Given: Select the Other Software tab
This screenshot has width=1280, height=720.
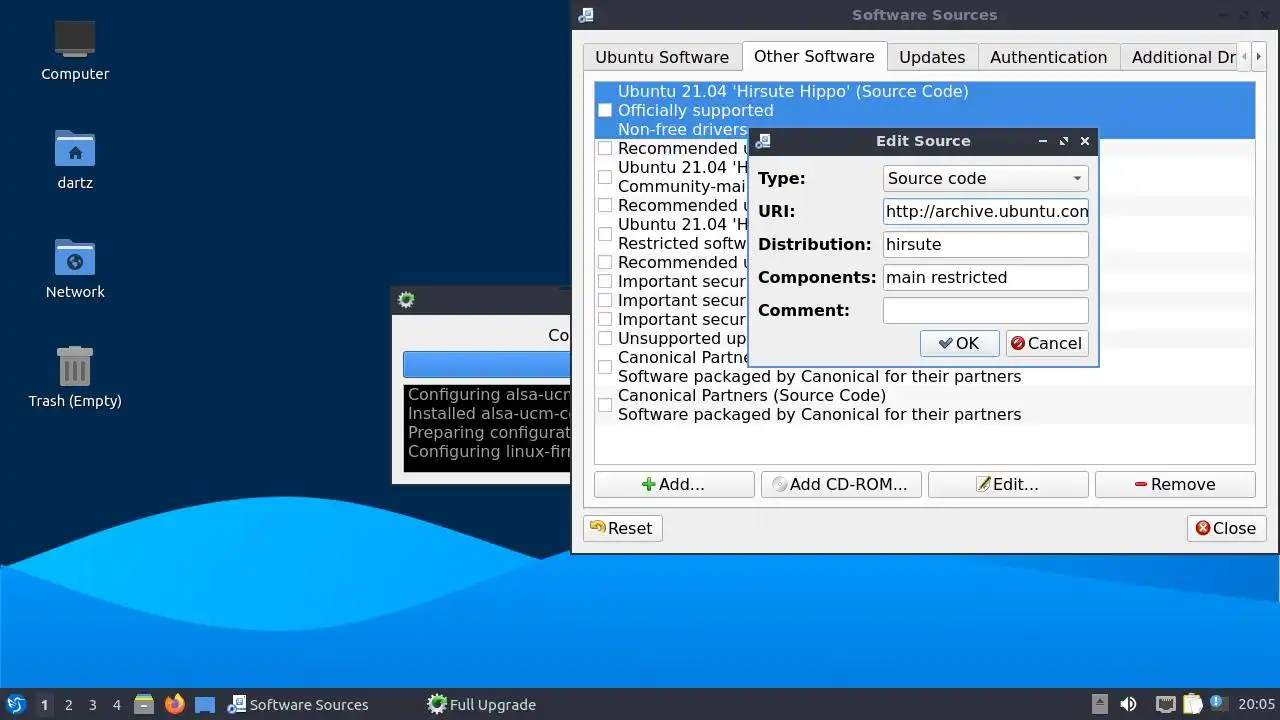Looking at the screenshot, I should 814,56.
